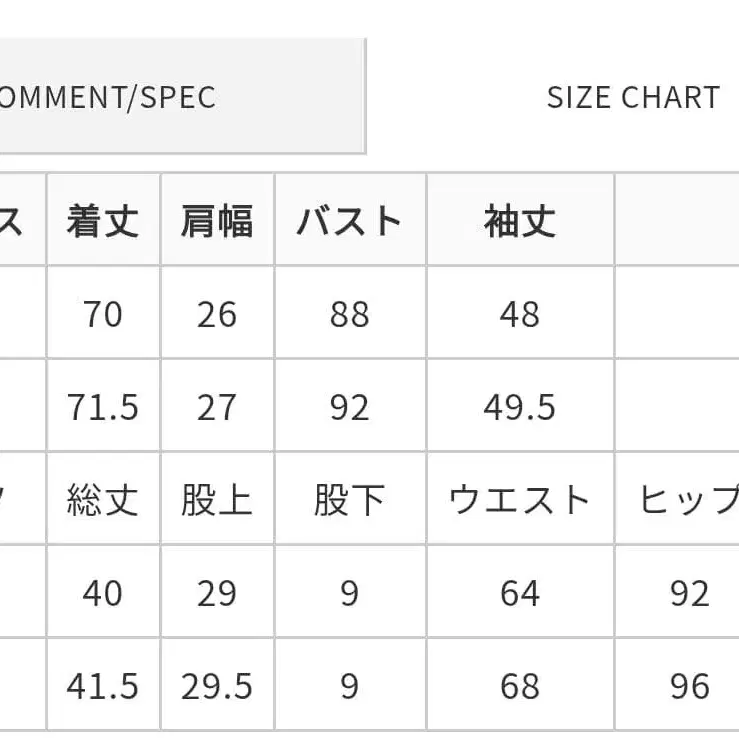Click the 股下 header cell
739x739 pixels.
coord(348,500)
